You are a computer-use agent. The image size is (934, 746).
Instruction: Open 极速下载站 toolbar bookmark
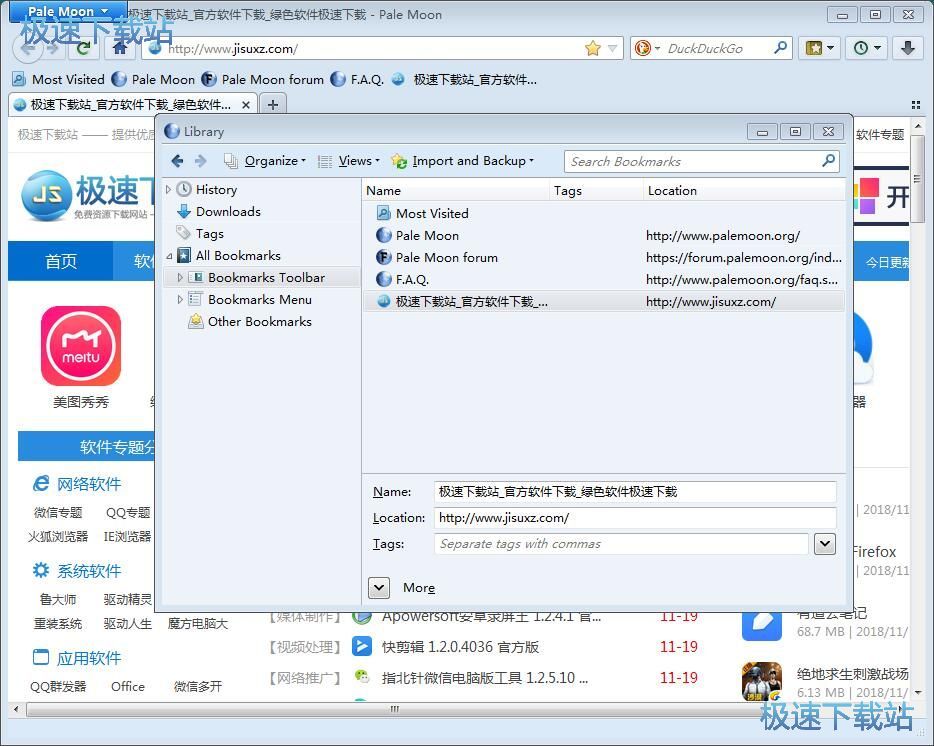click(465, 79)
